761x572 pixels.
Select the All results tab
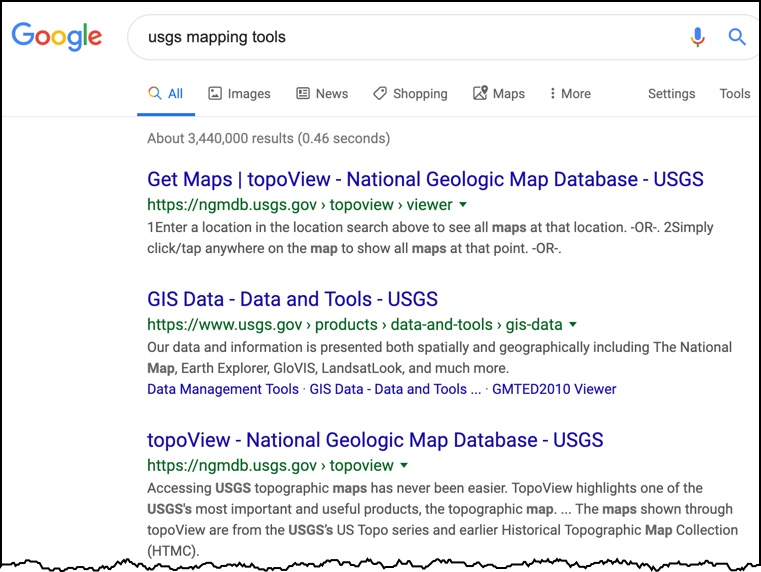tap(166, 93)
